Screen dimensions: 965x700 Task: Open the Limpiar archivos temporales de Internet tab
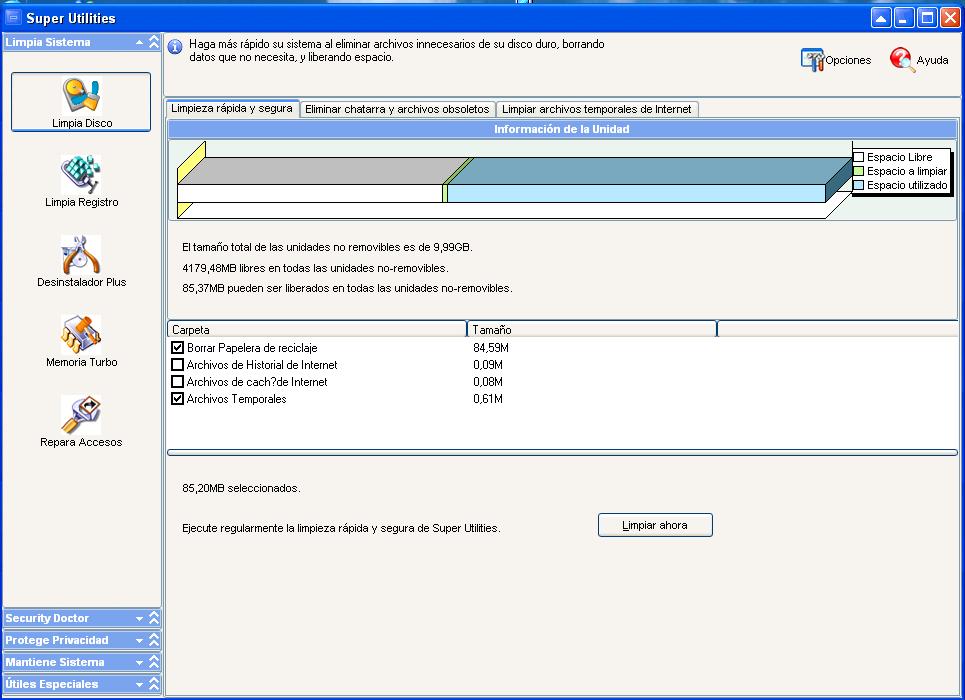coord(596,109)
